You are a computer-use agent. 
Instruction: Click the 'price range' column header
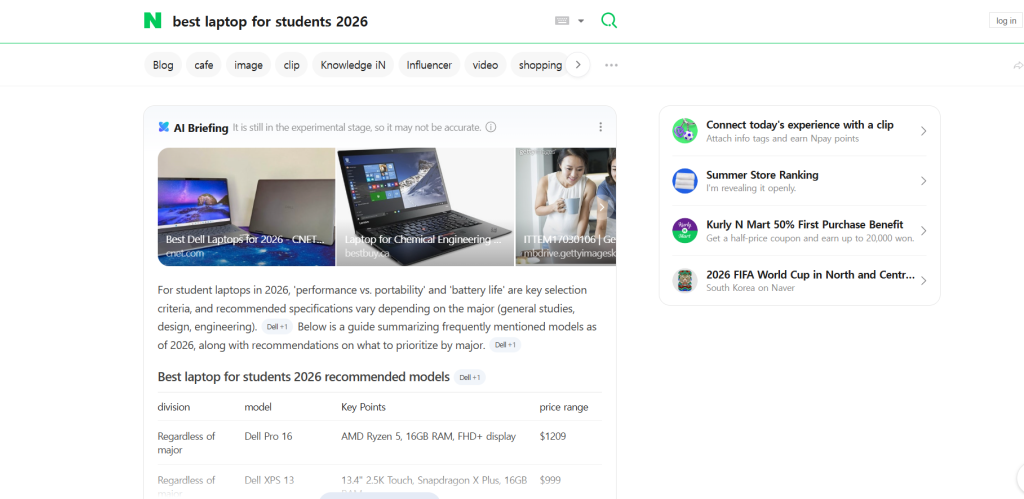[x=564, y=407]
